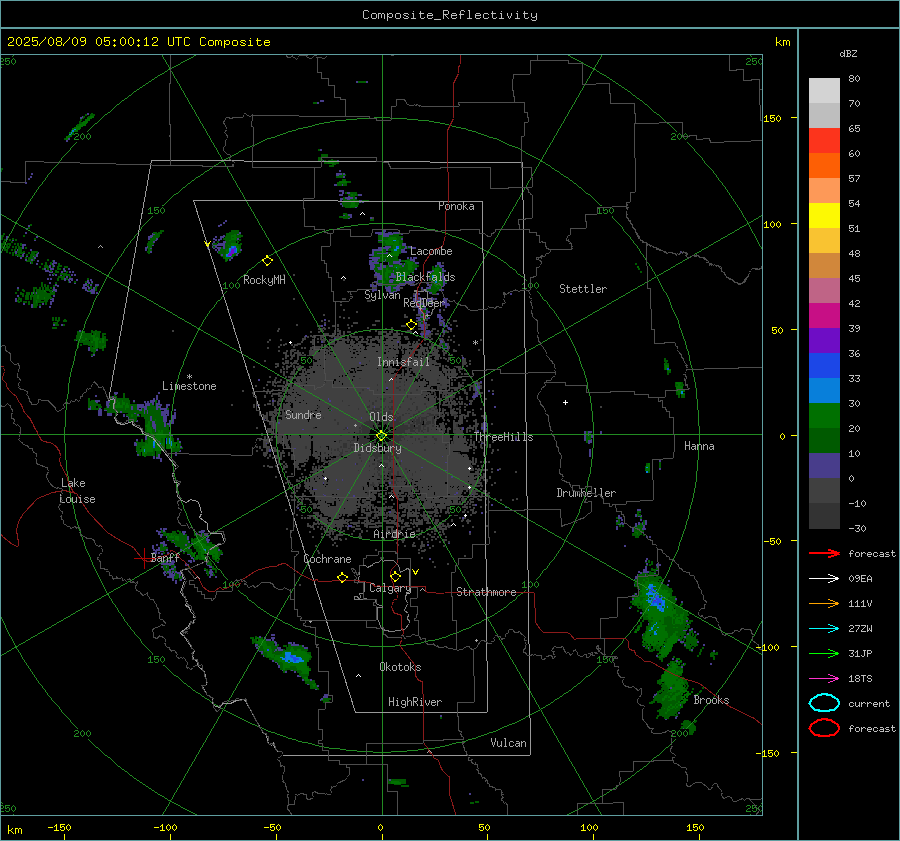Pick the purple 36-39 dBZ color swatch
Viewport: 900px width, 841px height.
click(x=824, y=341)
